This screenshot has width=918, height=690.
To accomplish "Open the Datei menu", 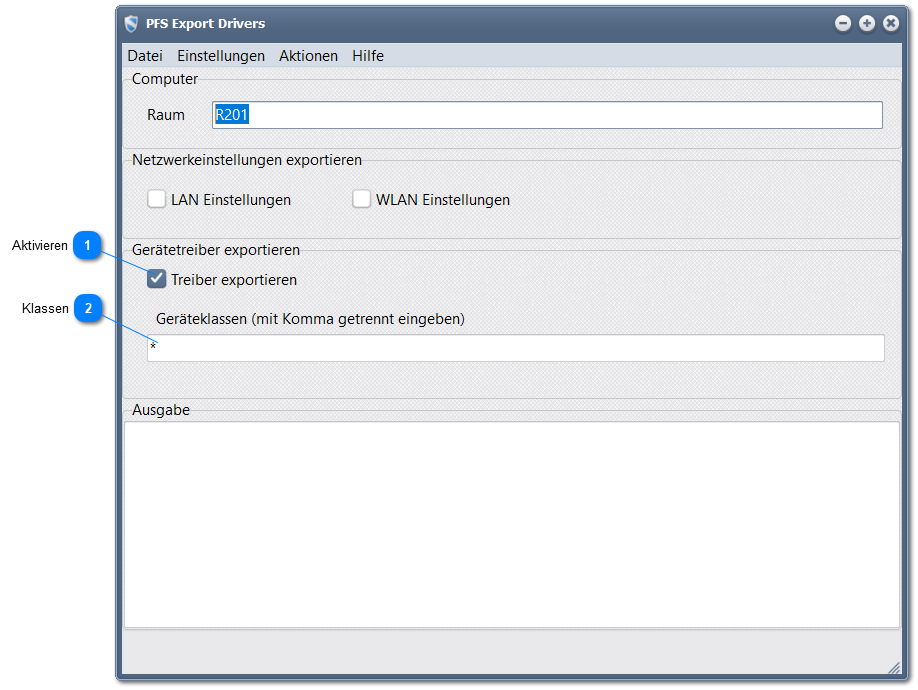I will pyautogui.click(x=145, y=56).
